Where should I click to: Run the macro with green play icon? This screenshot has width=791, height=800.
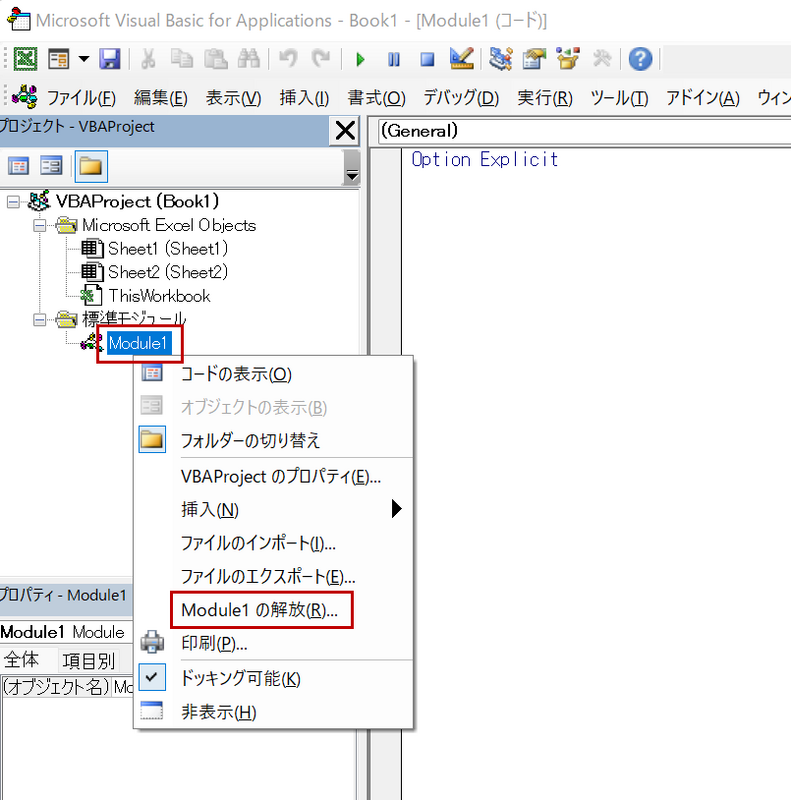[x=360, y=59]
